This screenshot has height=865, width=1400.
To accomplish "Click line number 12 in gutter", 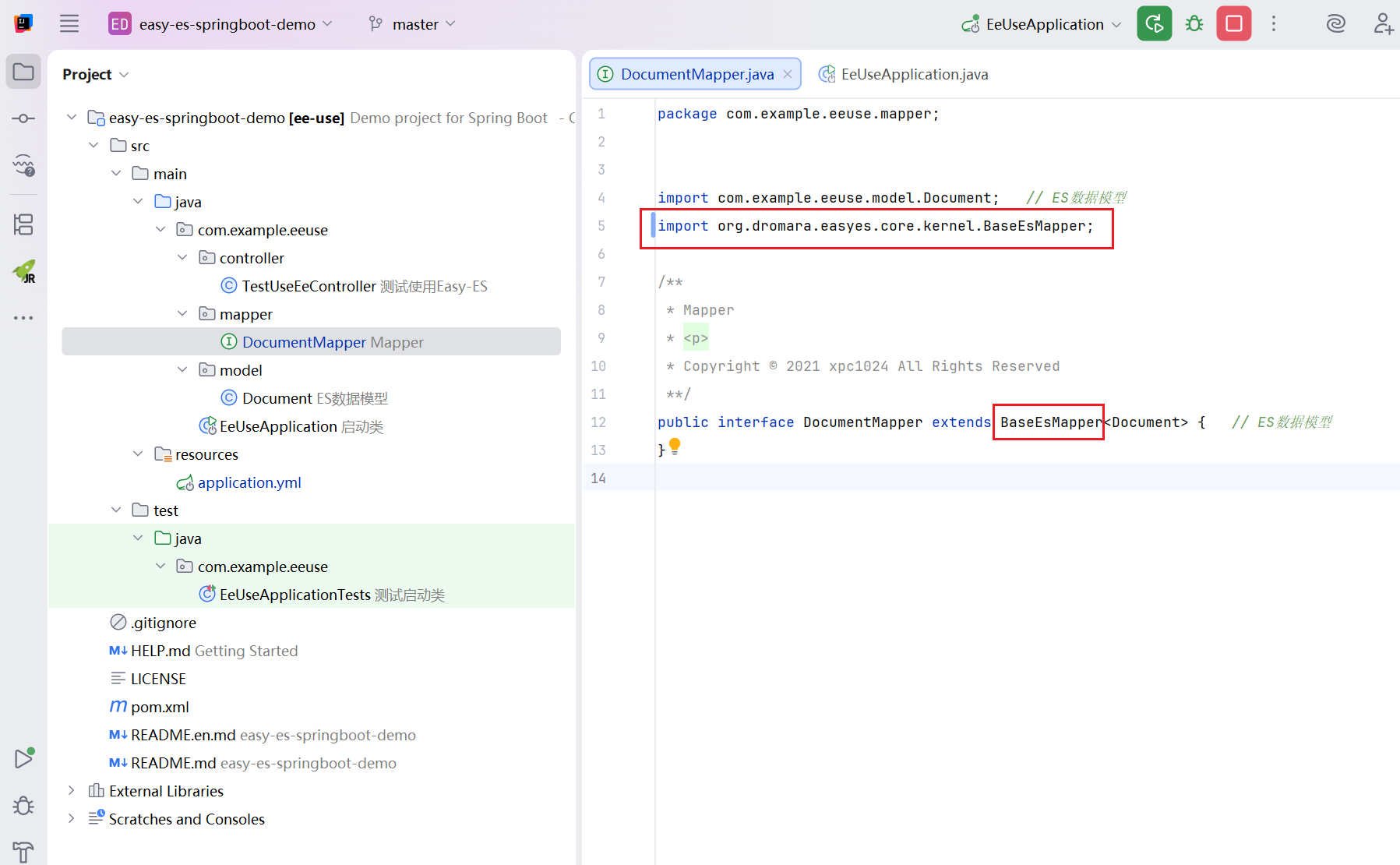I will click(x=598, y=422).
